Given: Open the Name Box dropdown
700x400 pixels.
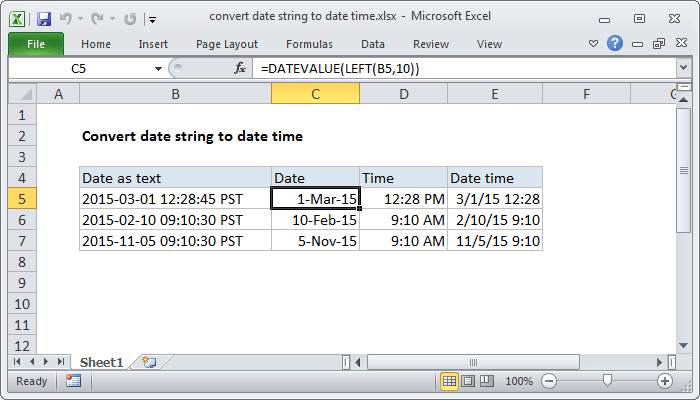Looking at the screenshot, I should (x=157, y=68).
